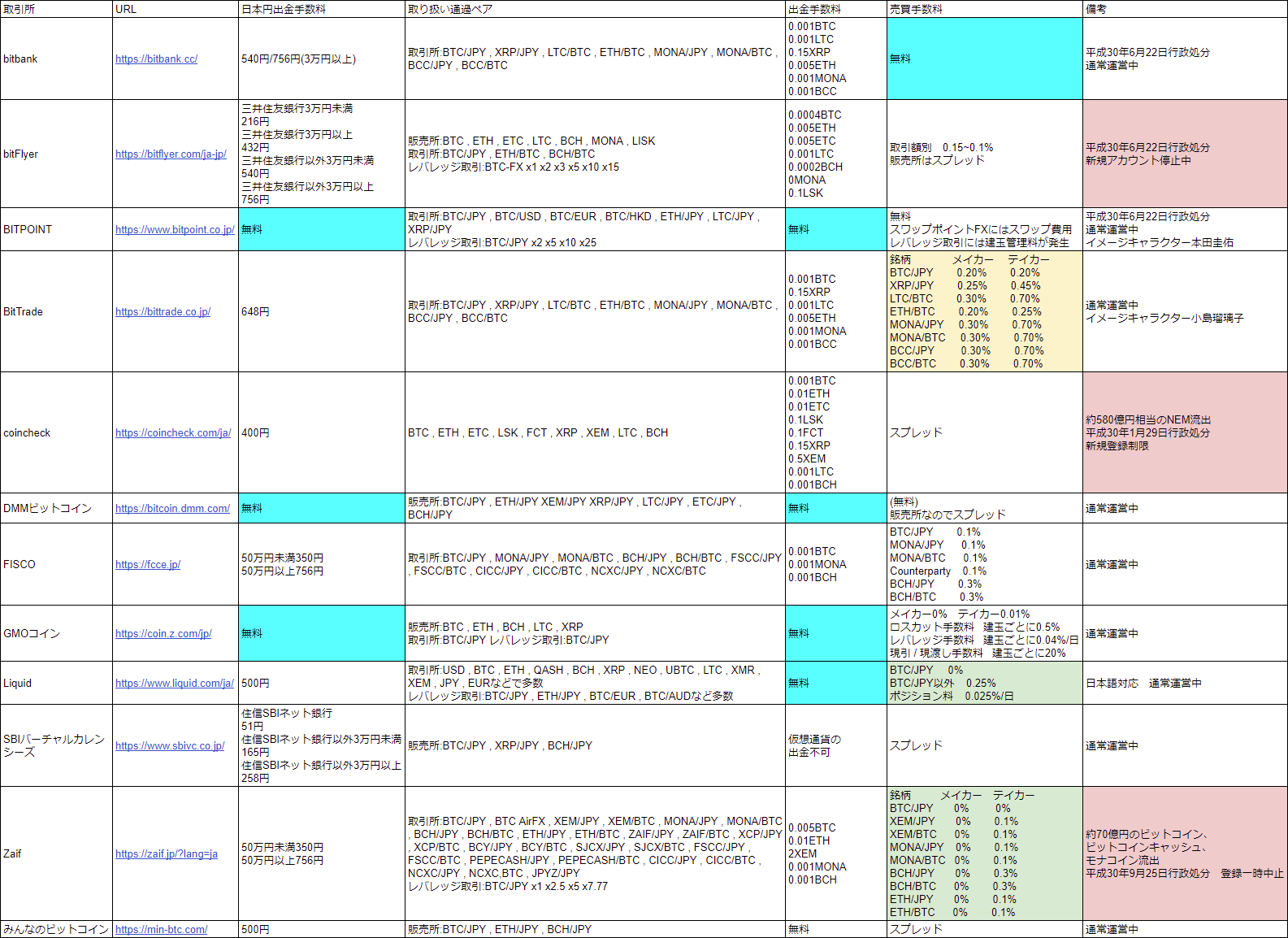
Task: Follow the liquid.com/ja hyperlink
Action: (x=175, y=684)
